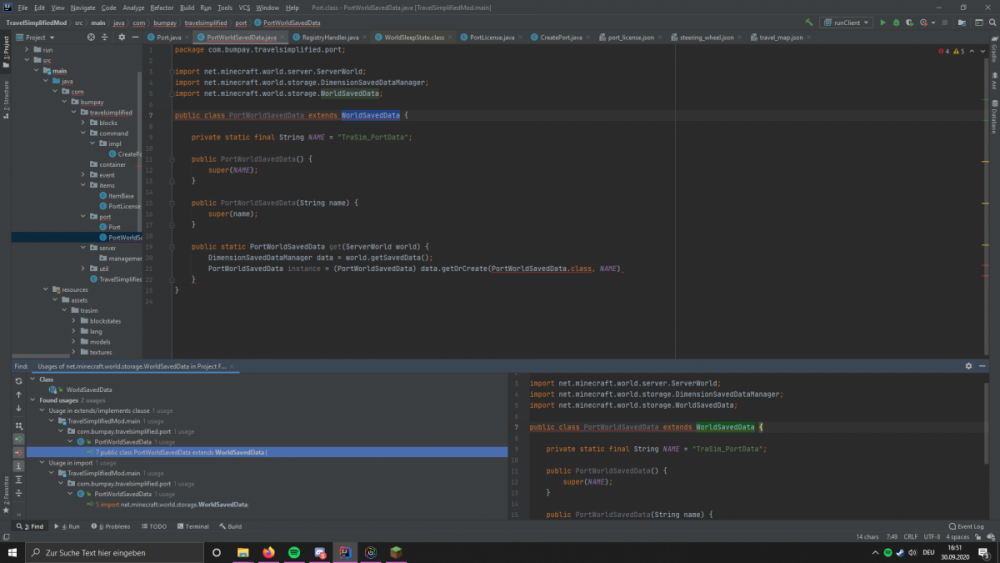Image resolution: width=1000 pixels, height=563 pixels.
Task: Toggle show read access filter
Action: pyautogui.click(x=18, y=438)
